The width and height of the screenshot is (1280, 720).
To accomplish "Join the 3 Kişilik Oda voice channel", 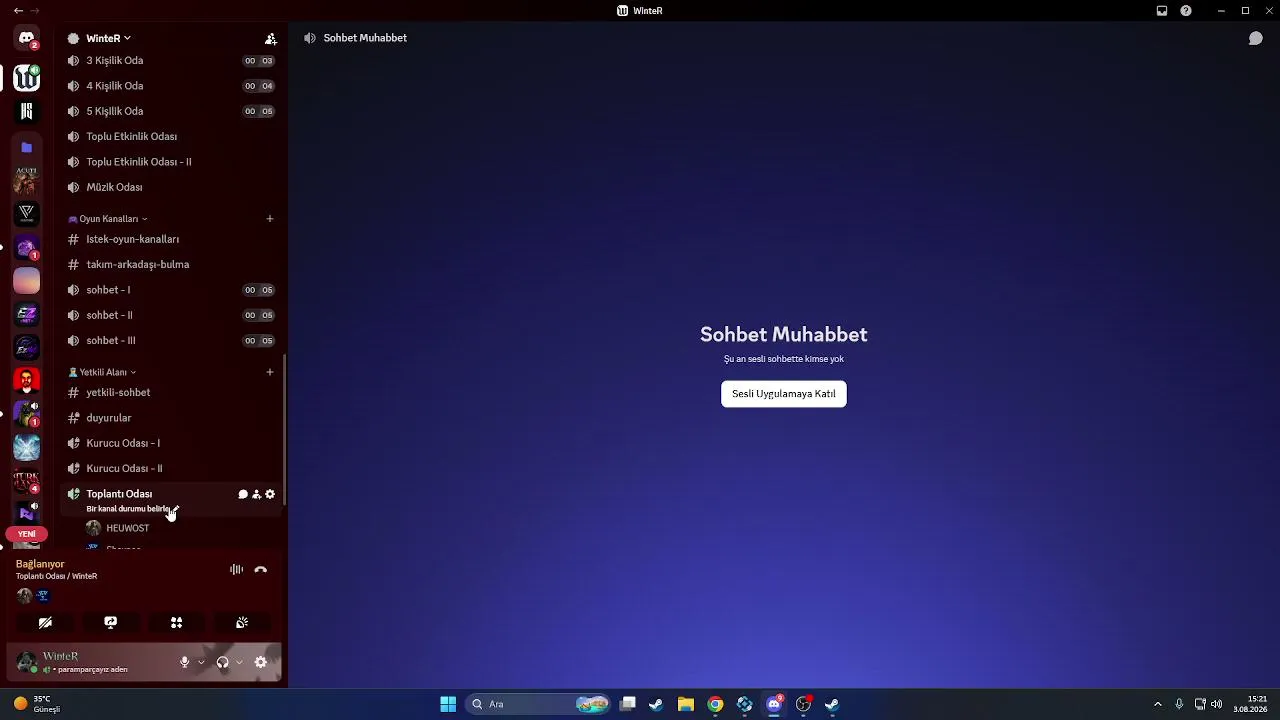I will (171, 61).
